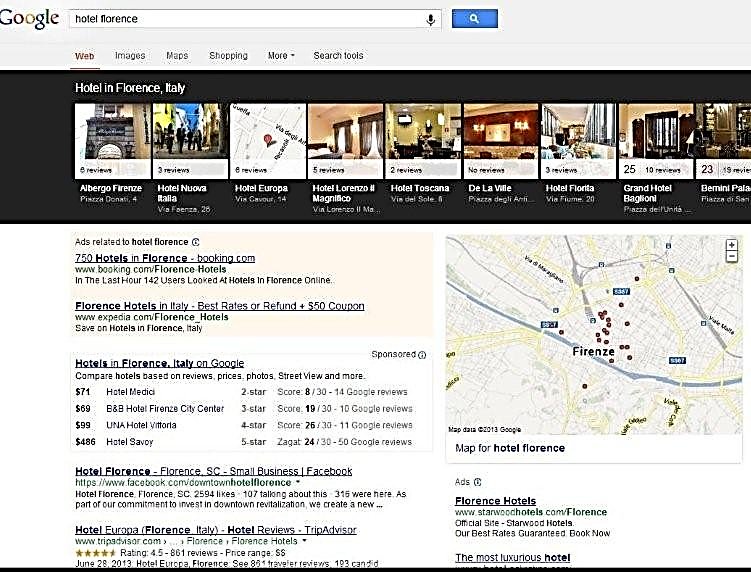The width and height of the screenshot is (751, 572).
Task: Open the Florence Hotels Starwood ad
Action: 495,501
